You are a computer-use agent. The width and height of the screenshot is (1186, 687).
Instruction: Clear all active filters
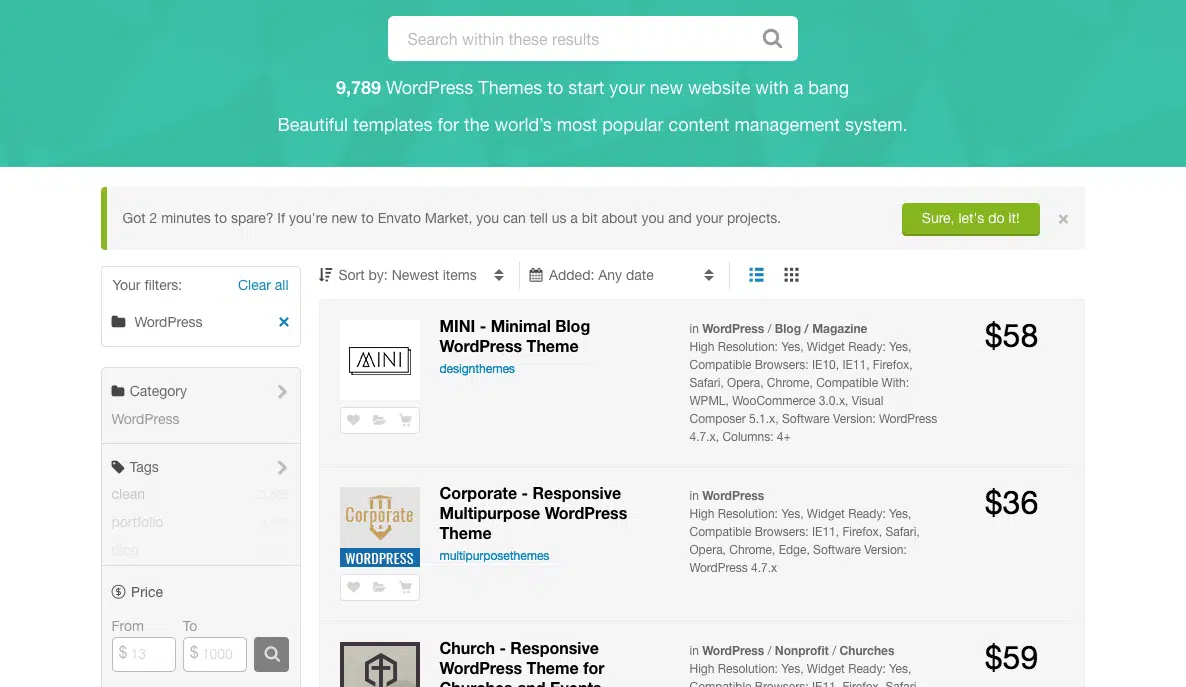point(263,285)
